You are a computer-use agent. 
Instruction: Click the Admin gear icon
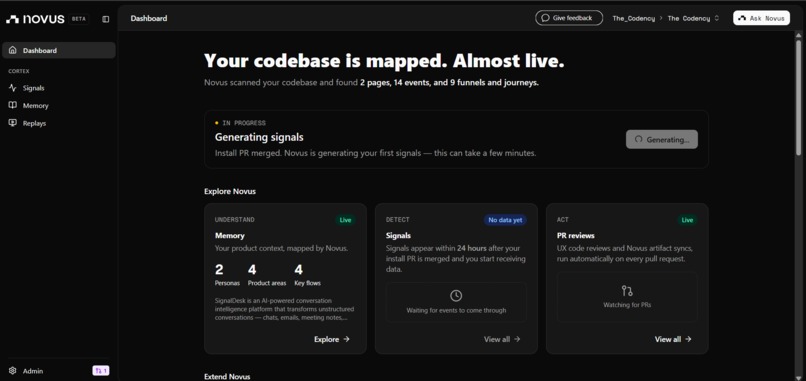coord(13,371)
